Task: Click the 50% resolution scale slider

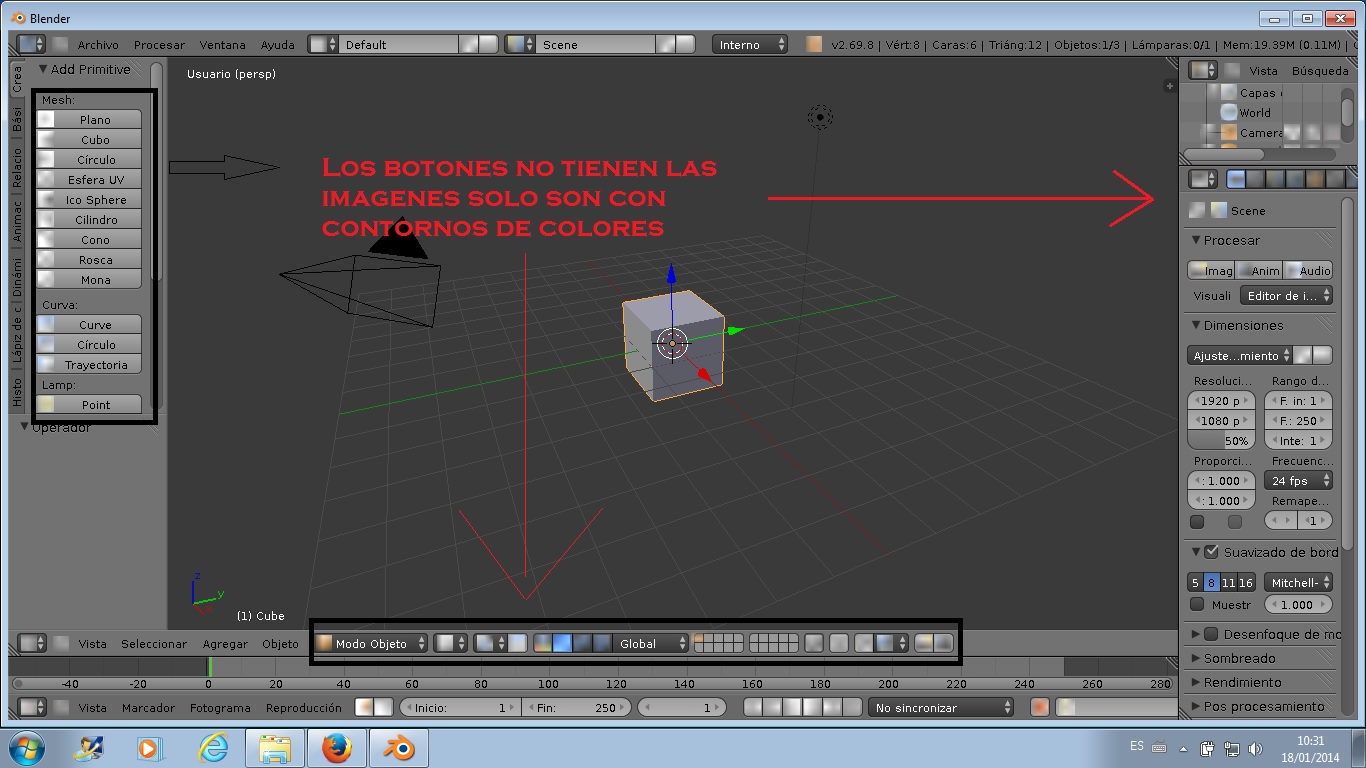Action: tap(1221, 441)
